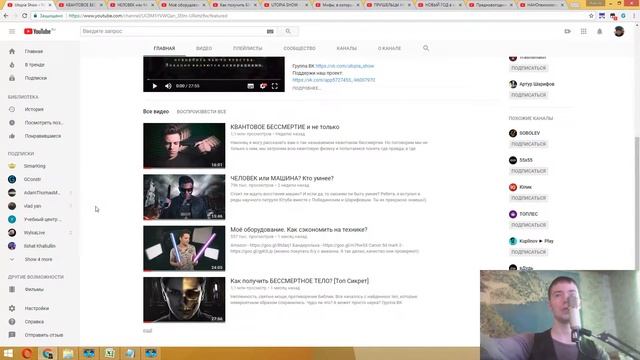The image size is (640, 360).
Task: Click the browser back arrow
Action: (6, 16)
